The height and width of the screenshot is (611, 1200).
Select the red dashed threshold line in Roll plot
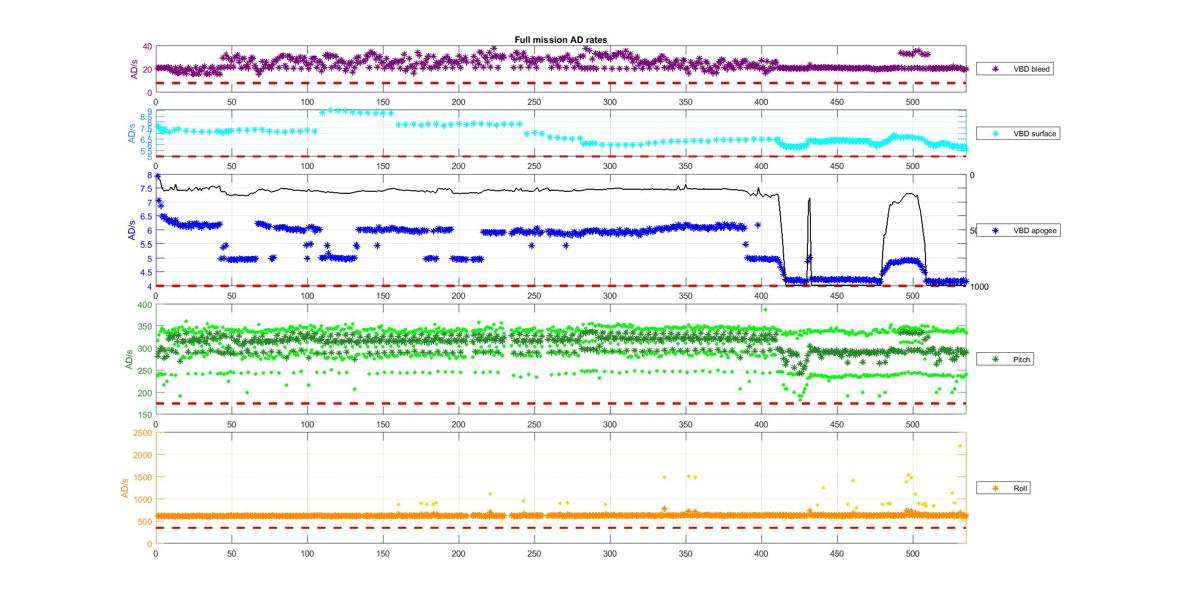point(561,527)
